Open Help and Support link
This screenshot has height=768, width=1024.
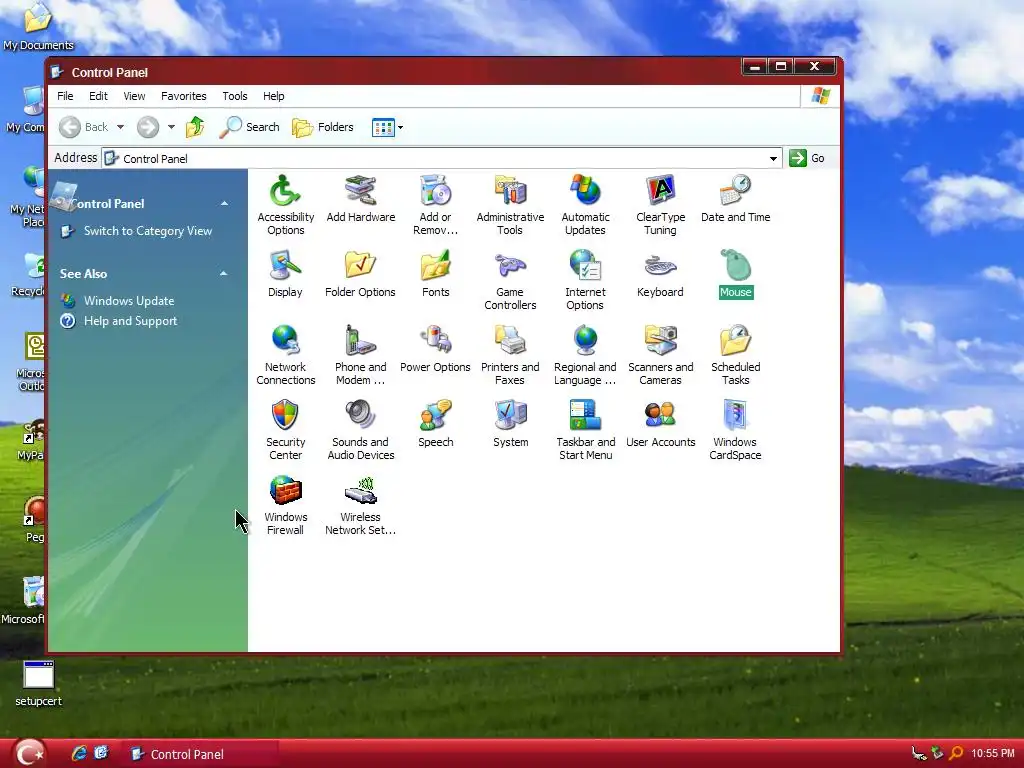click(x=130, y=321)
